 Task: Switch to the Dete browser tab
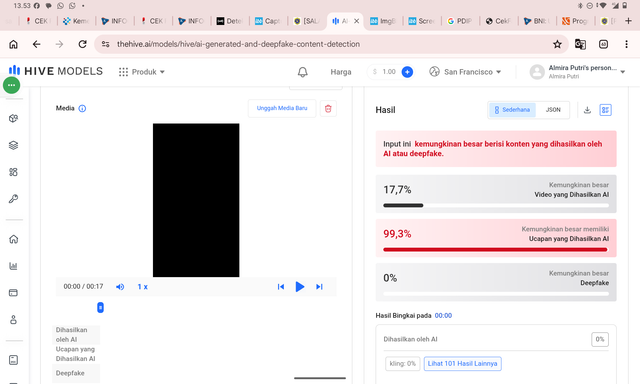229,21
